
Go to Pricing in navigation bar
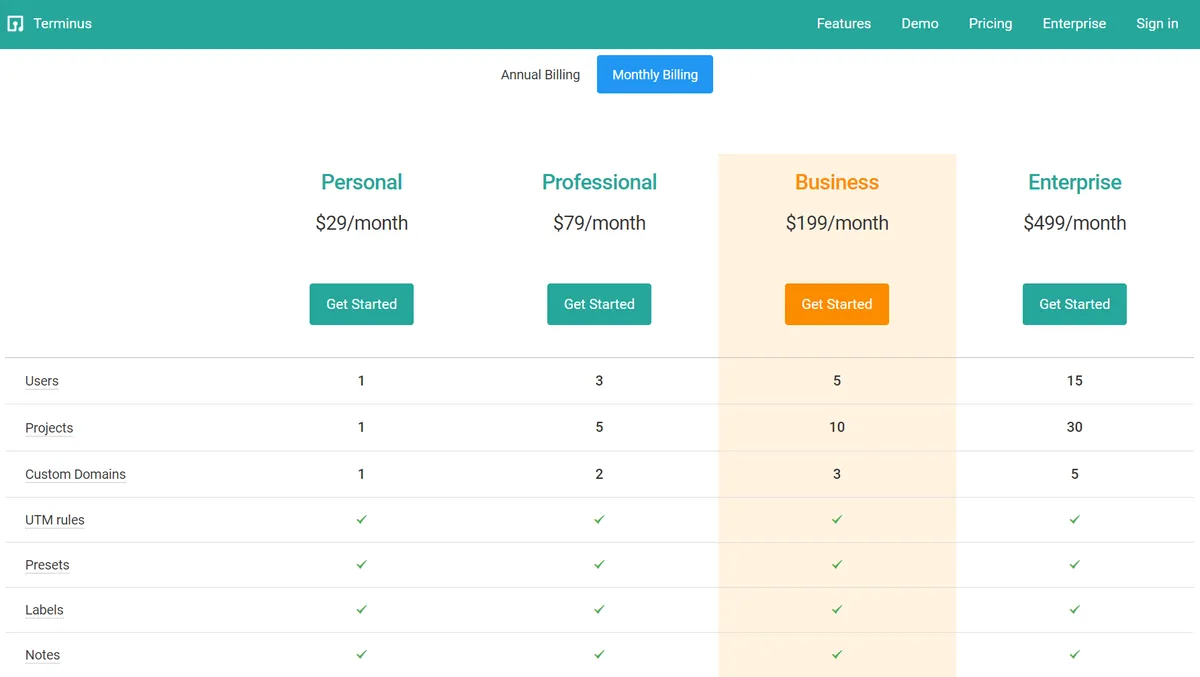coord(990,24)
